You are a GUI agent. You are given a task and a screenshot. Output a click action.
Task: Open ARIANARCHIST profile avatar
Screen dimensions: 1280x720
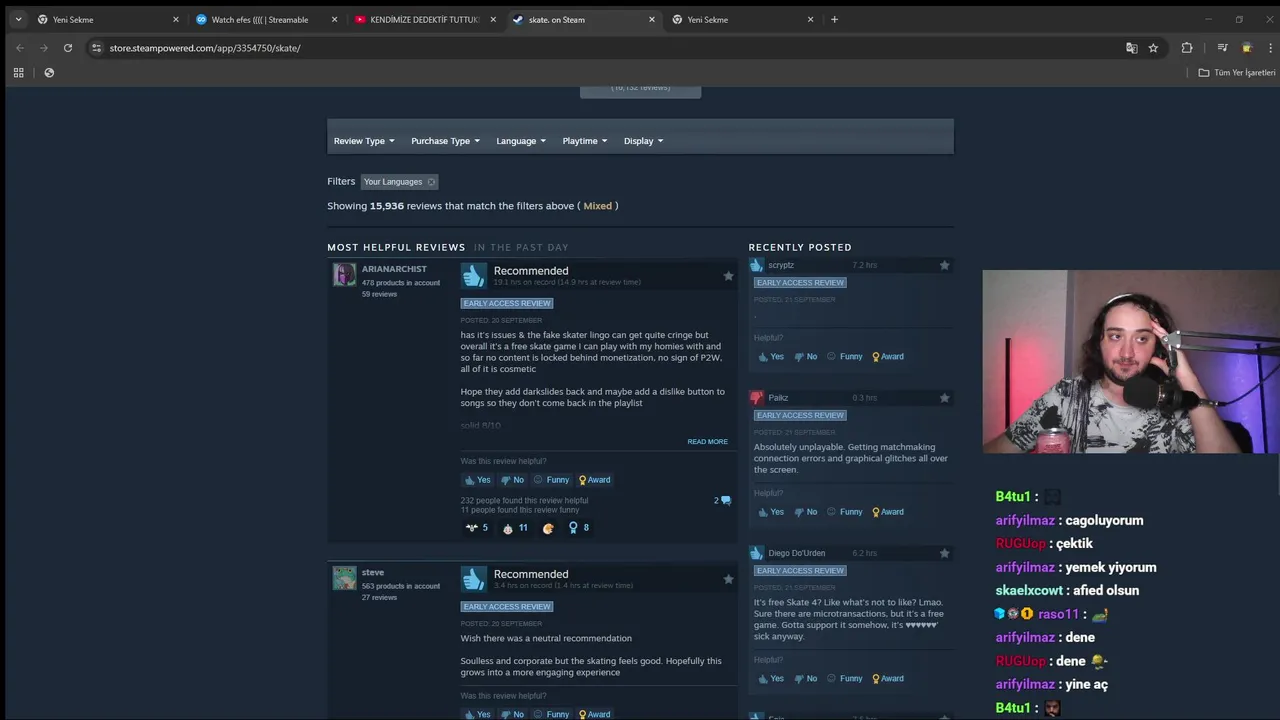(x=344, y=275)
